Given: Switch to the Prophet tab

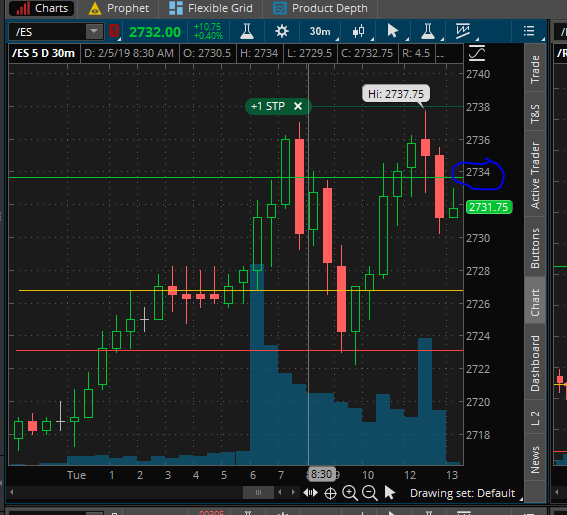Looking at the screenshot, I should (x=119, y=8).
